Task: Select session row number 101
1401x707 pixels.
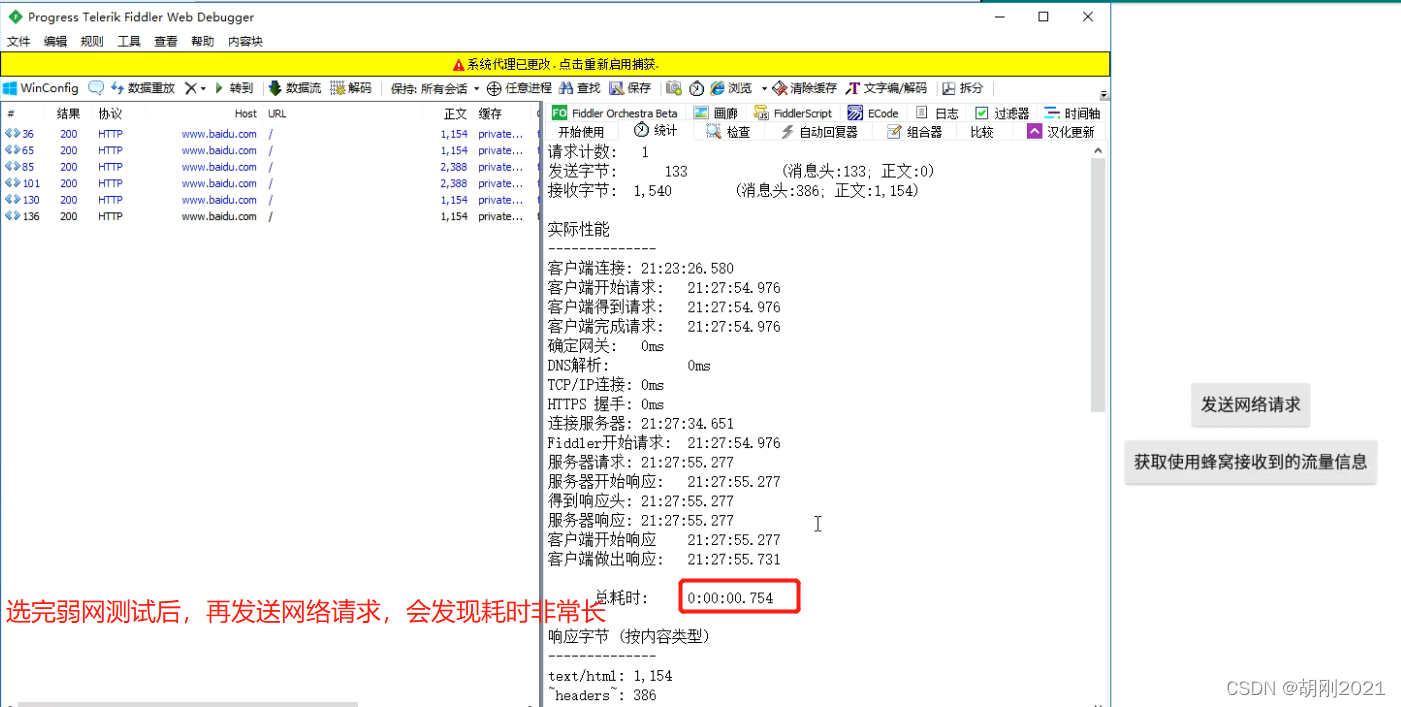Action: point(270,183)
